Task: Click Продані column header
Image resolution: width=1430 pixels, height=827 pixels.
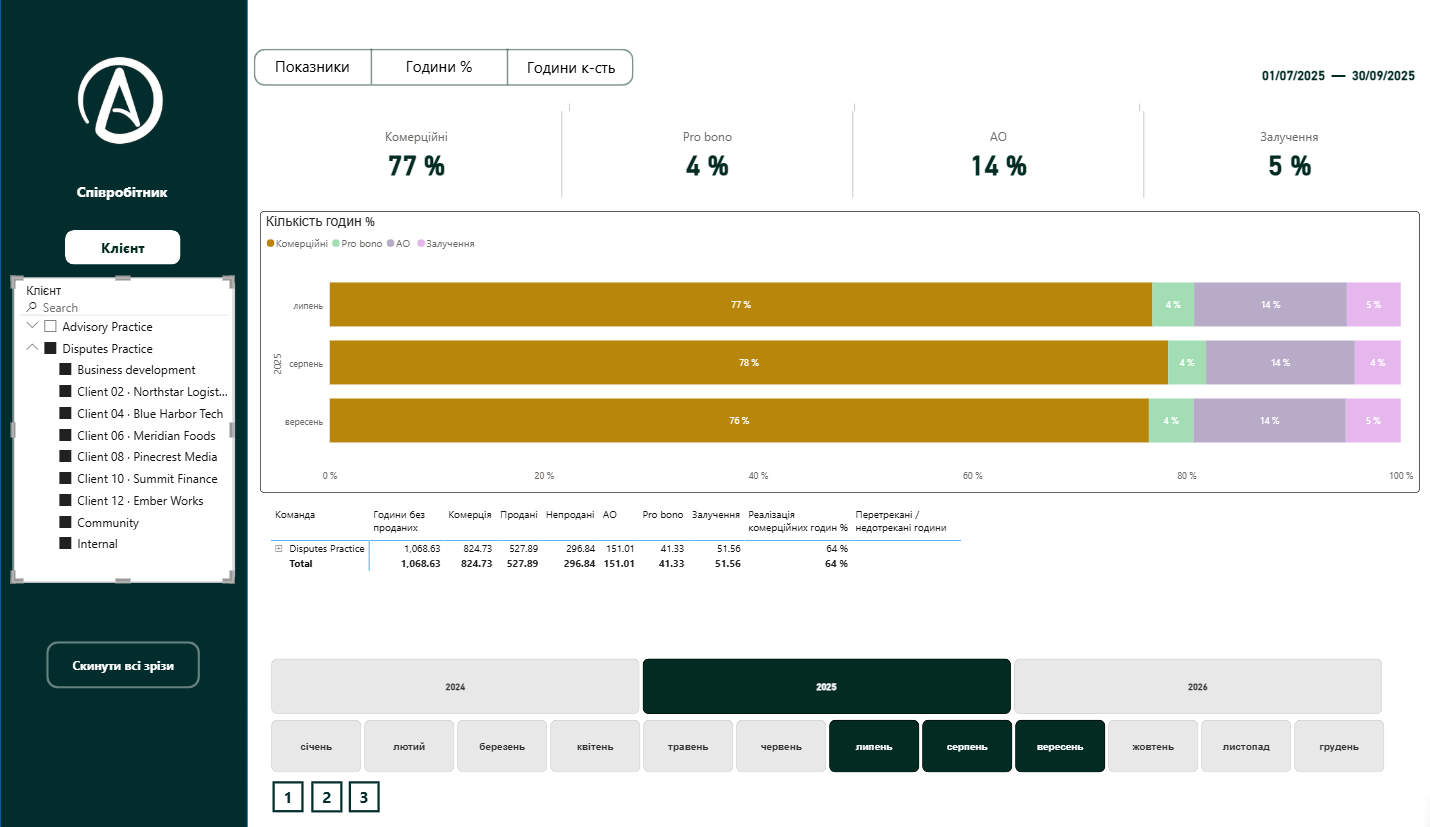Action: coord(519,515)
